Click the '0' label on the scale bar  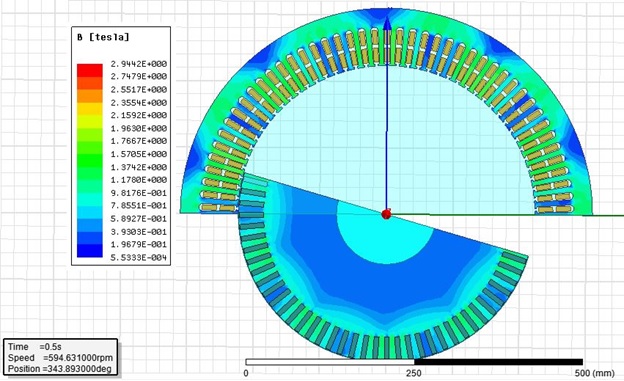pyautogui.click(x=246, y=373)
